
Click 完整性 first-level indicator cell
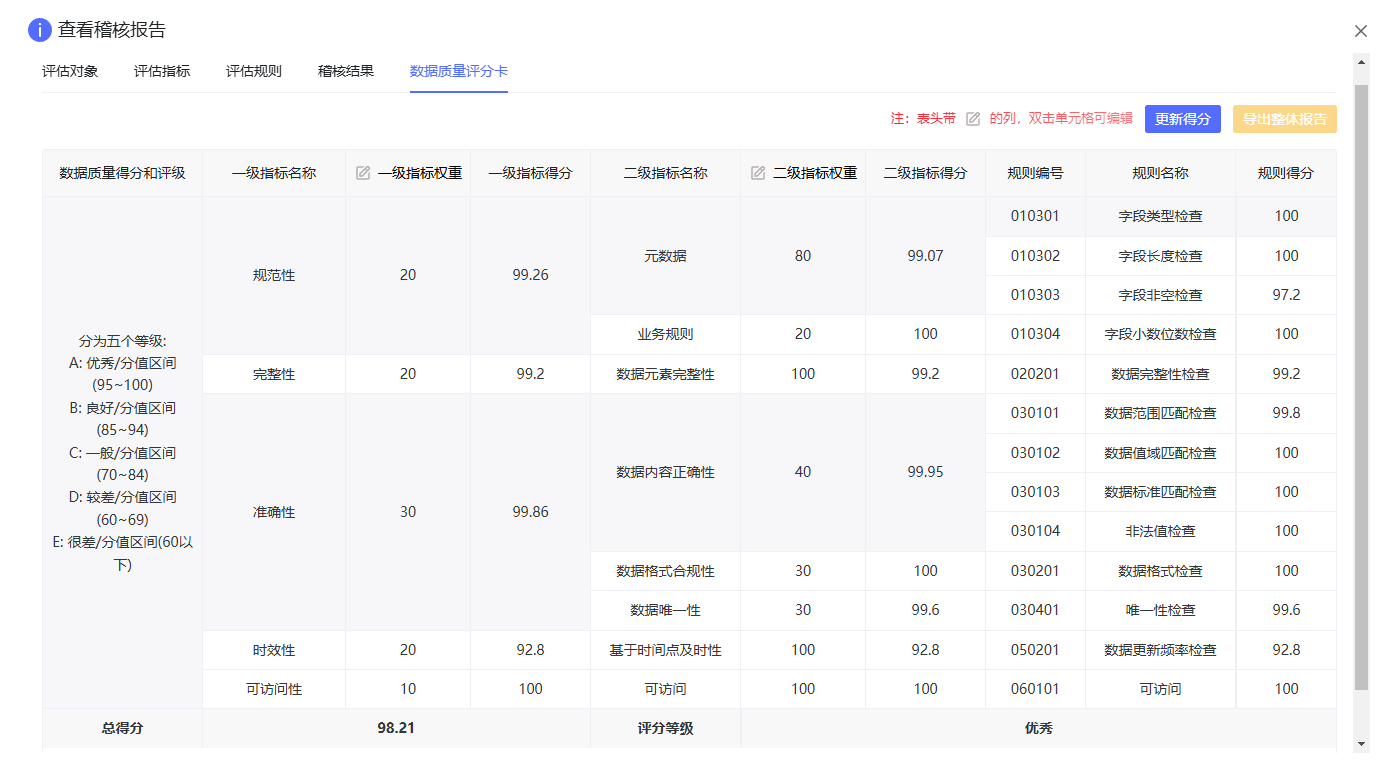pyautogui.click(x=274, y=374)
